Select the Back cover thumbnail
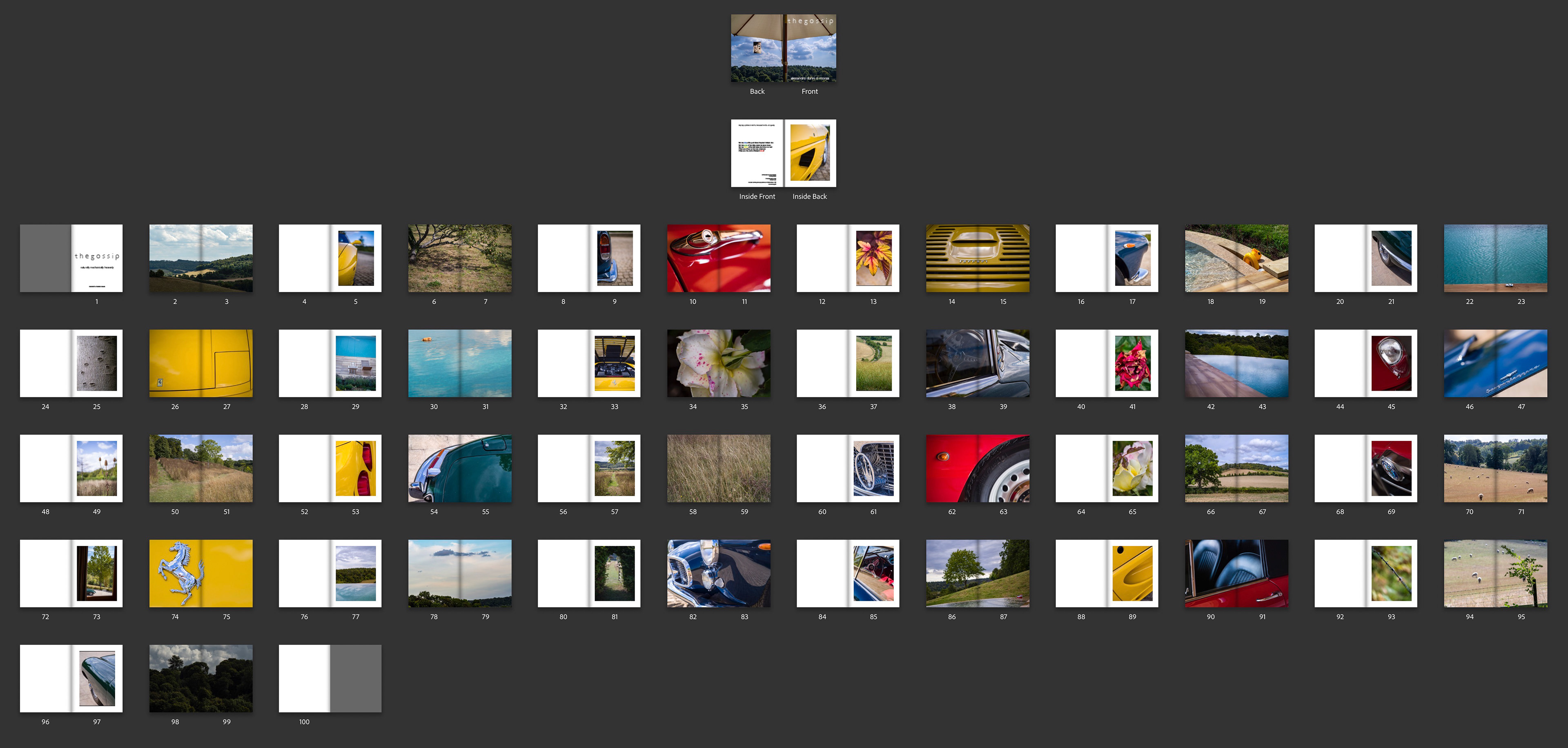This screenshot has width=1568, height=748. (757, 49)
